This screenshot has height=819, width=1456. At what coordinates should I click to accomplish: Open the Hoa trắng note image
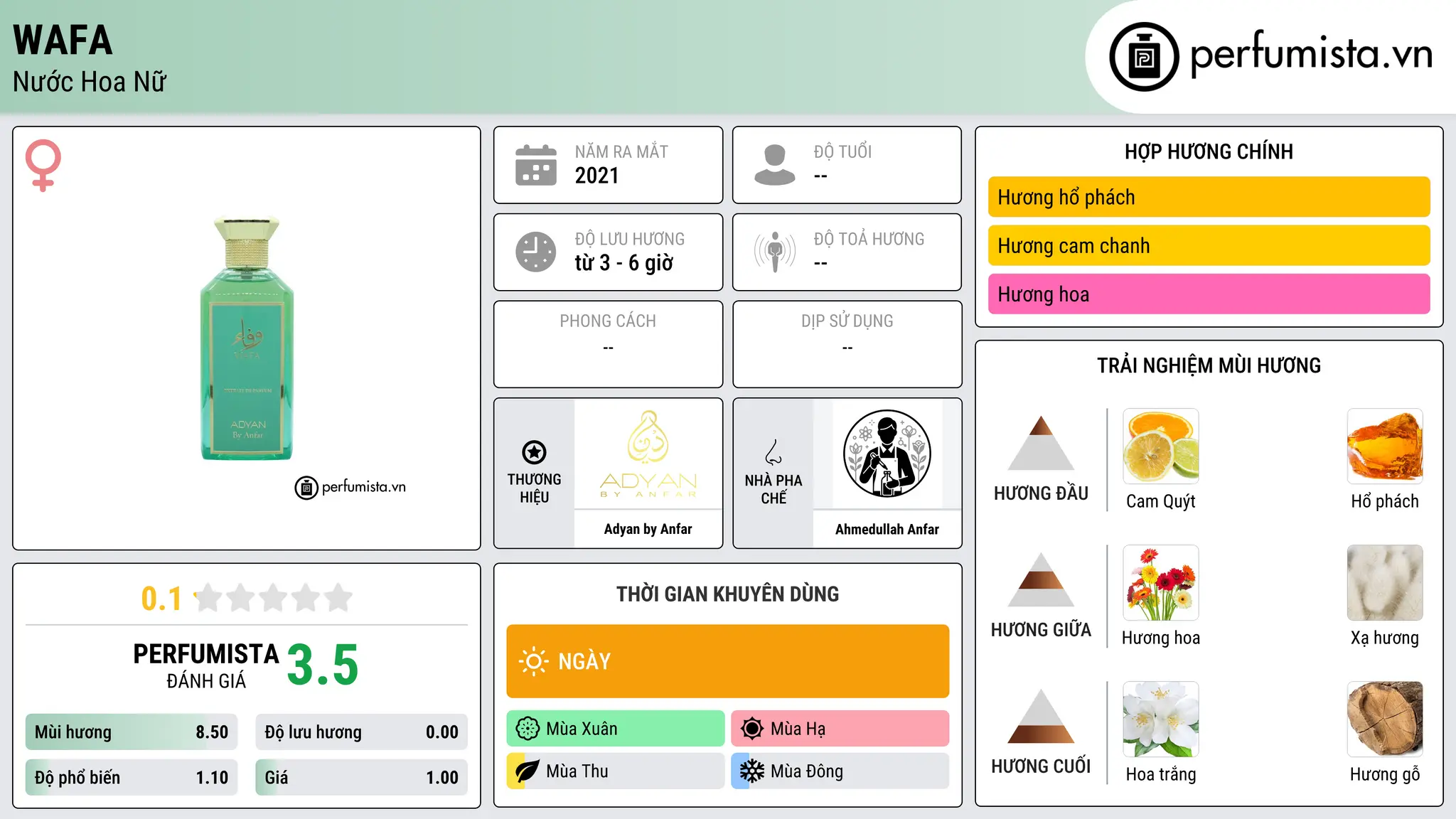coord(1161,719)
